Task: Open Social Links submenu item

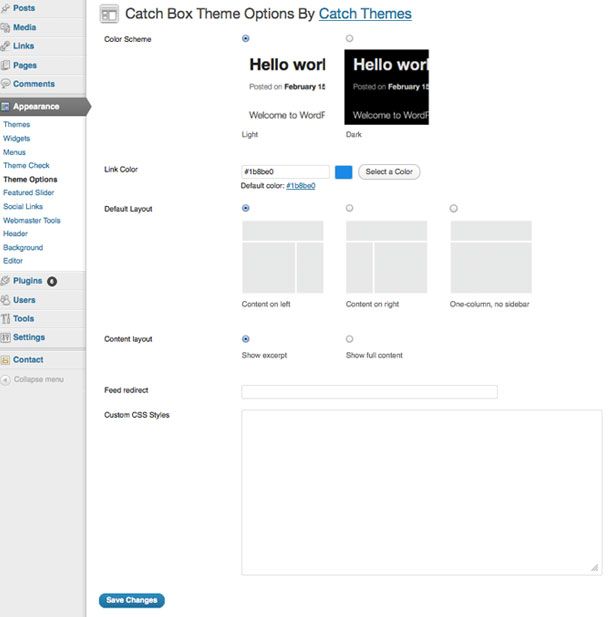Action: click(x=23, y=207)
